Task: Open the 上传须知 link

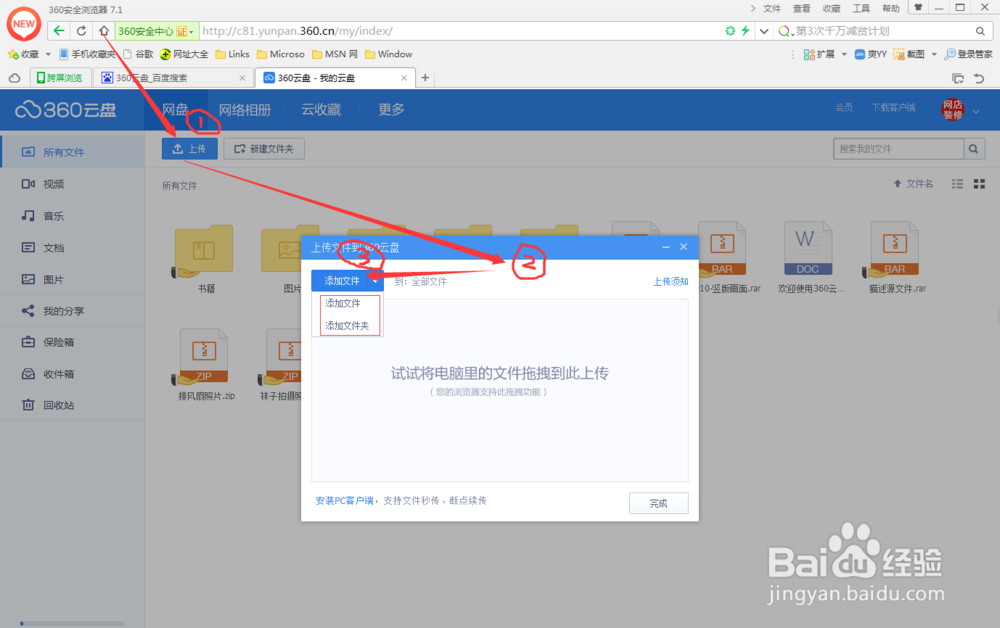Action: [671, 282]
